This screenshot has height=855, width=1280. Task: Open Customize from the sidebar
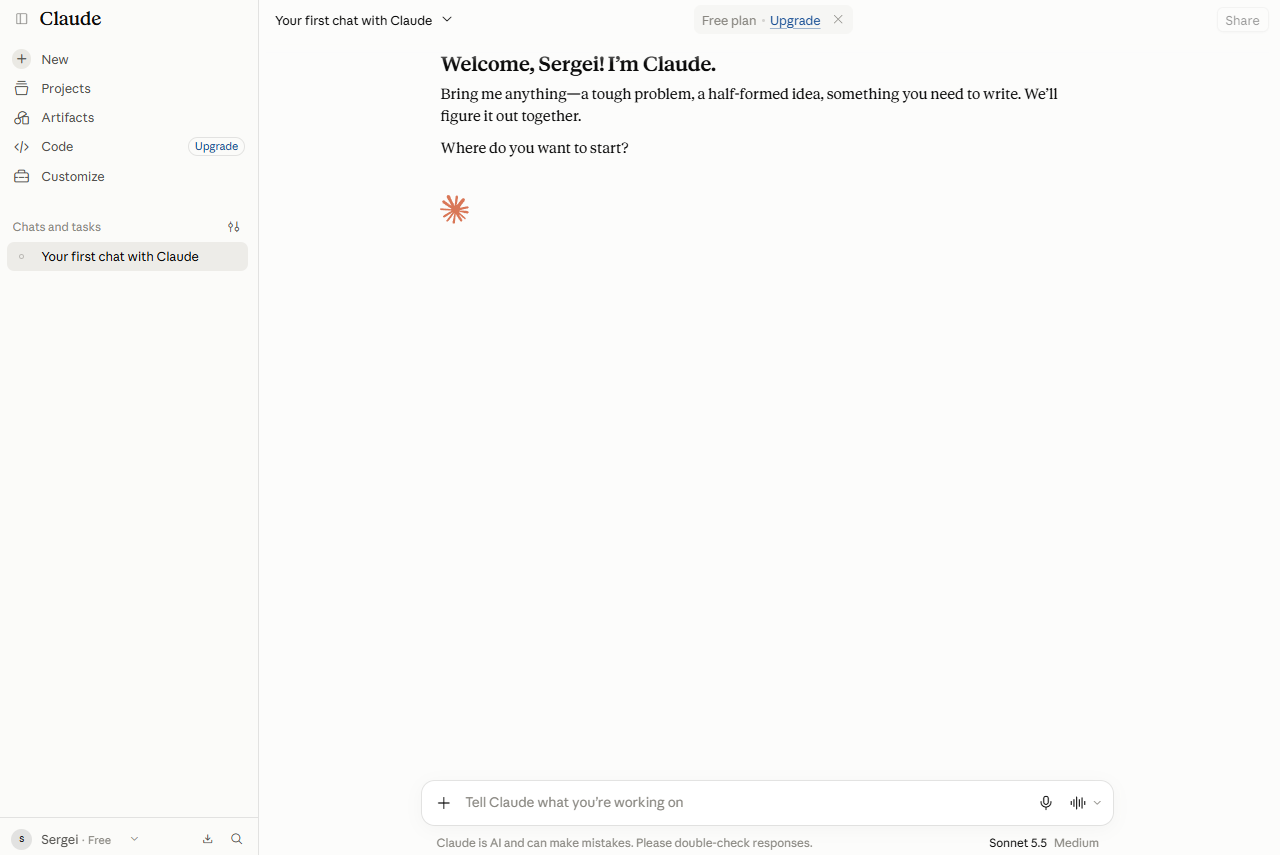pos(127,176)
